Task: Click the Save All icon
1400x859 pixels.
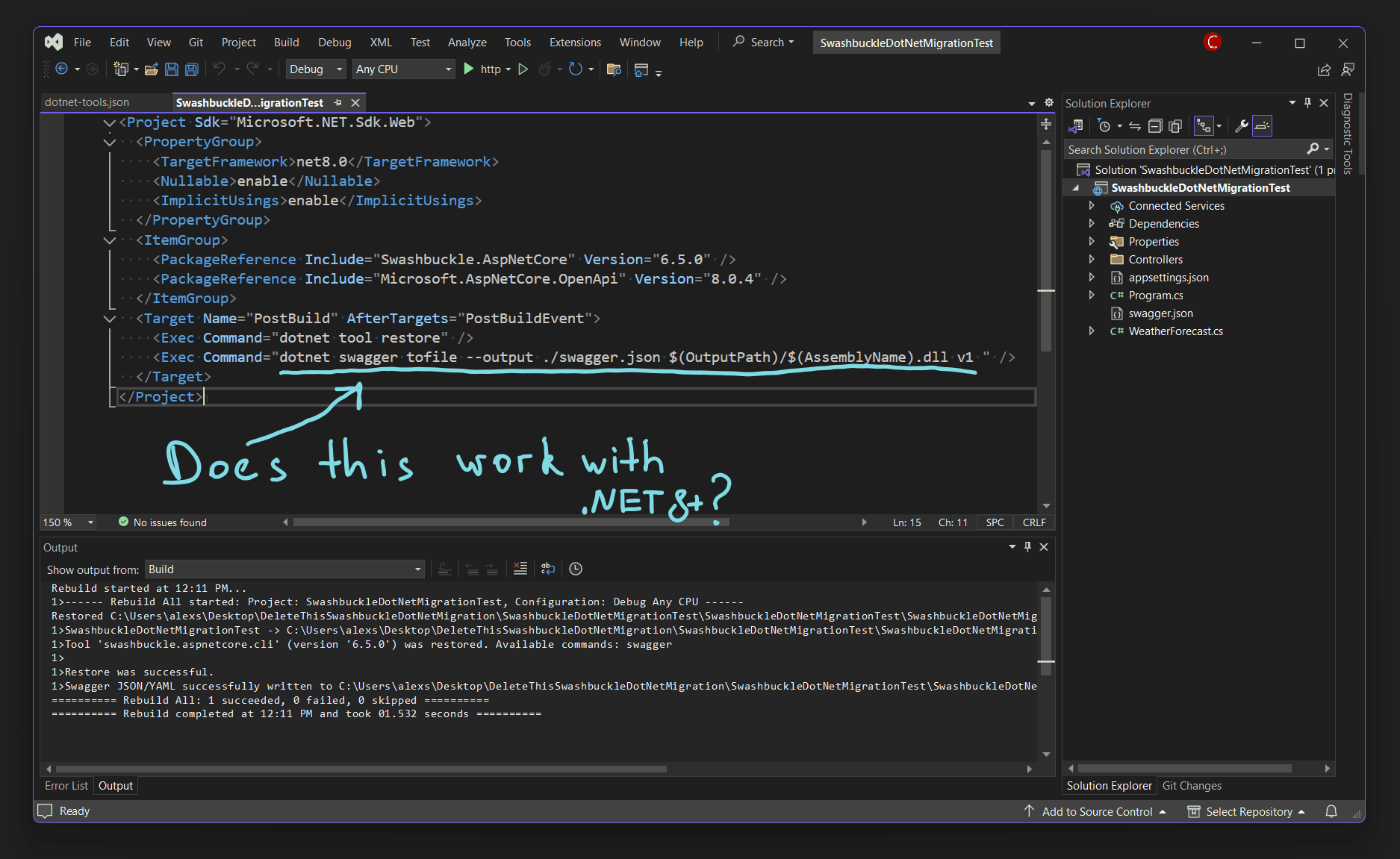Action: click(192, 69)
